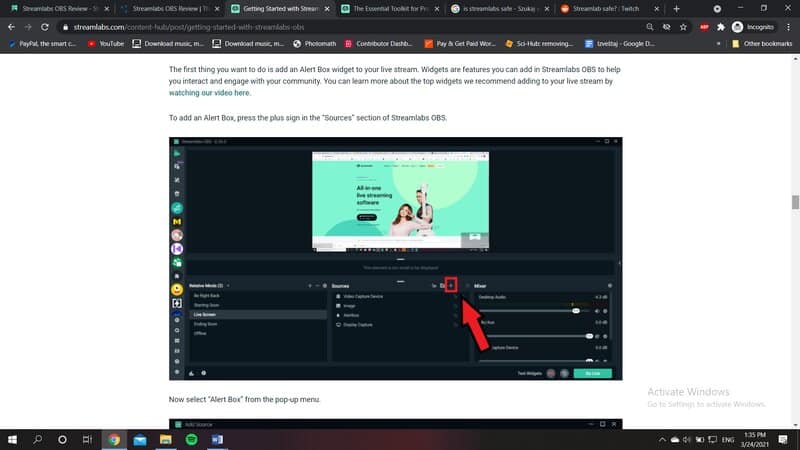Screen dimensions: 800x450
Task: Close the 'Streamlab safe? : Twitch' tab
Action: 657,9
